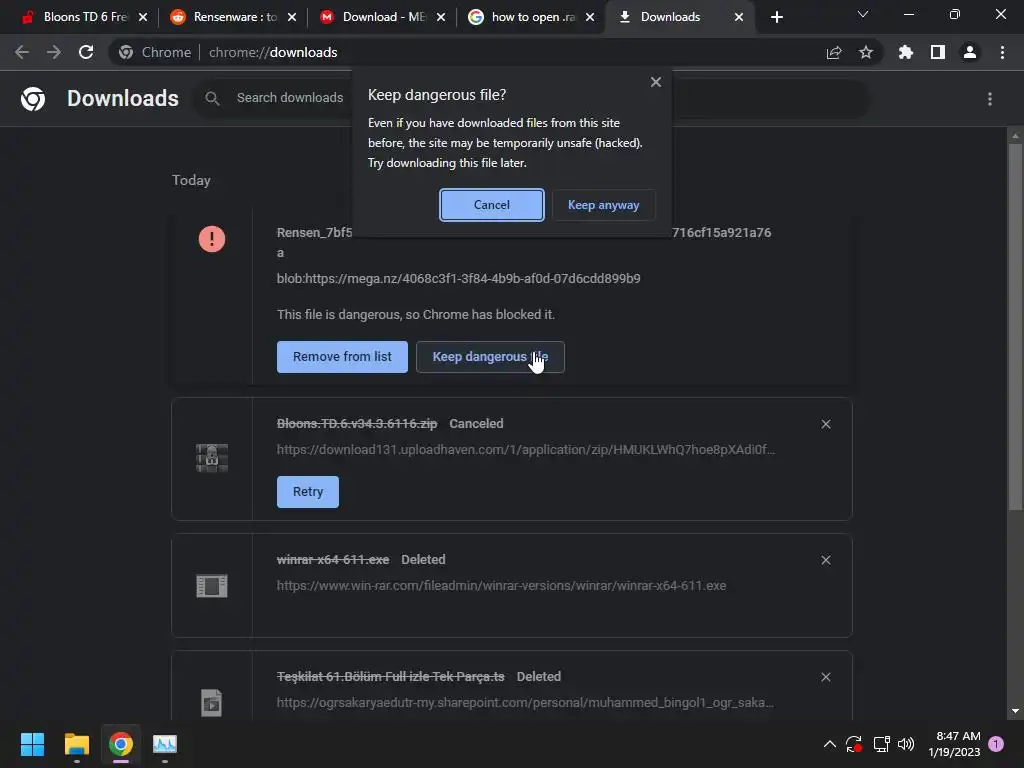Remove Teşkilat 61.Bölüm entry from list
This screenshot has height=768, width=1024.
(825, 677)
